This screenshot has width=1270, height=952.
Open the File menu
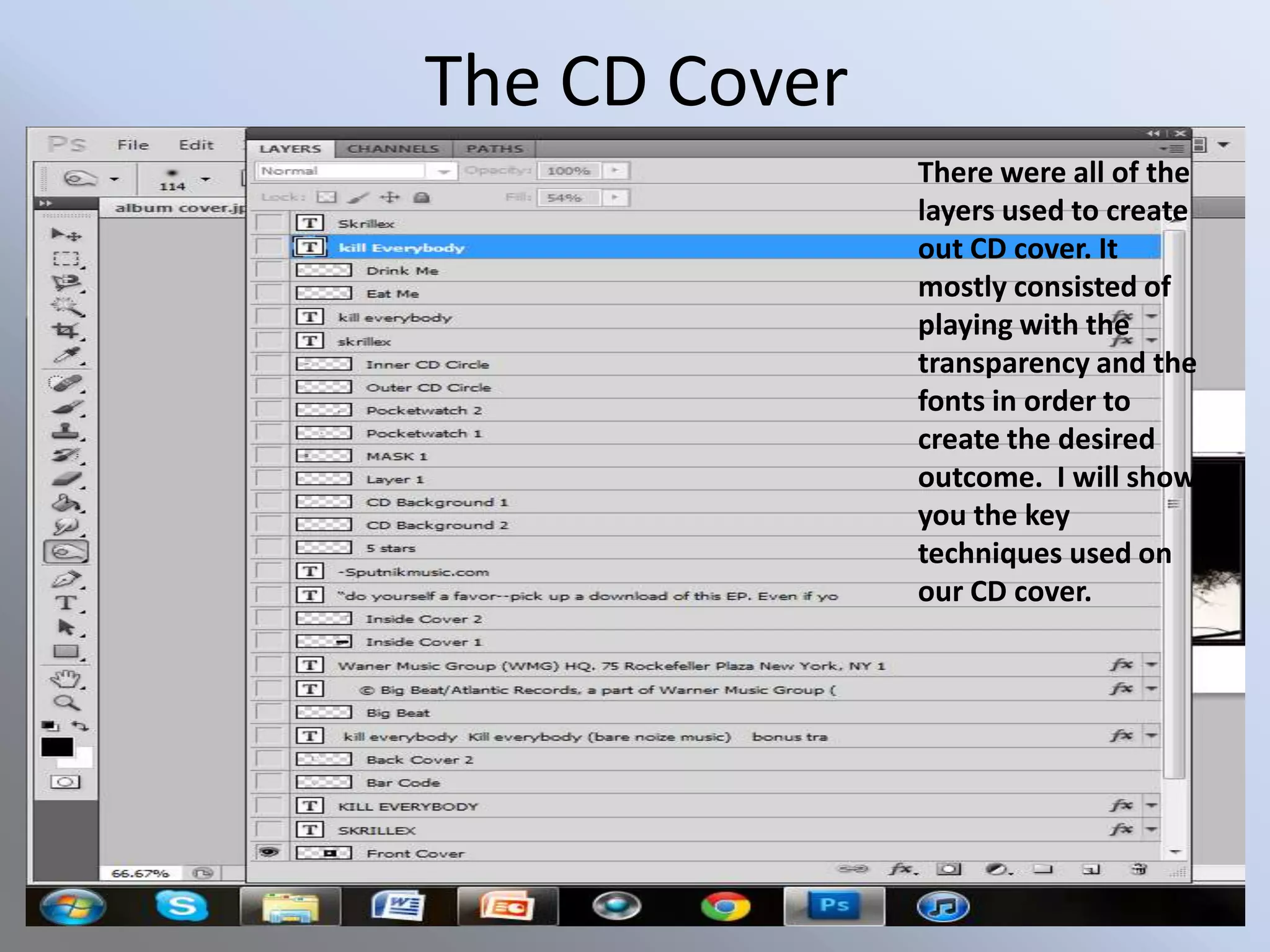(133, 144)
